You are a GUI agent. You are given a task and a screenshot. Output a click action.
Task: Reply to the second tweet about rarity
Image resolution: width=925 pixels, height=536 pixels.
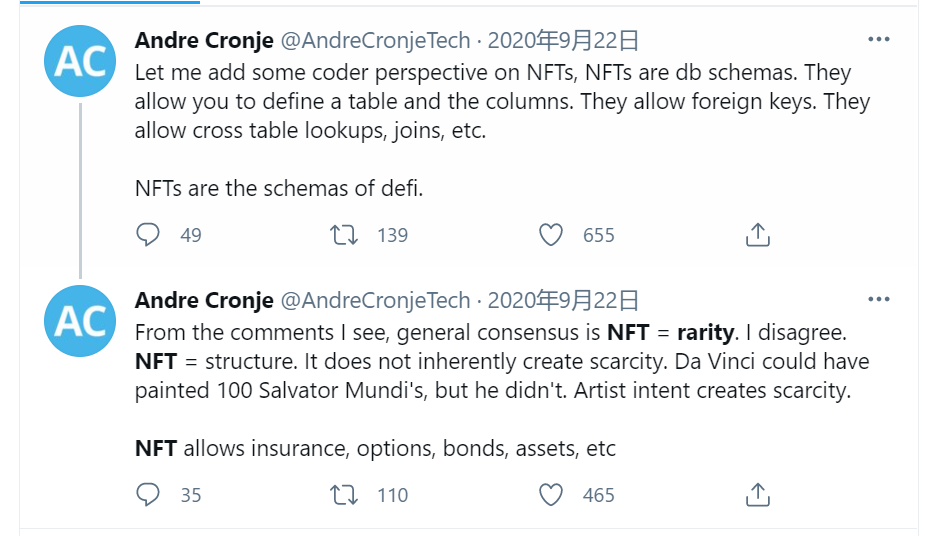tap(148, 495)
